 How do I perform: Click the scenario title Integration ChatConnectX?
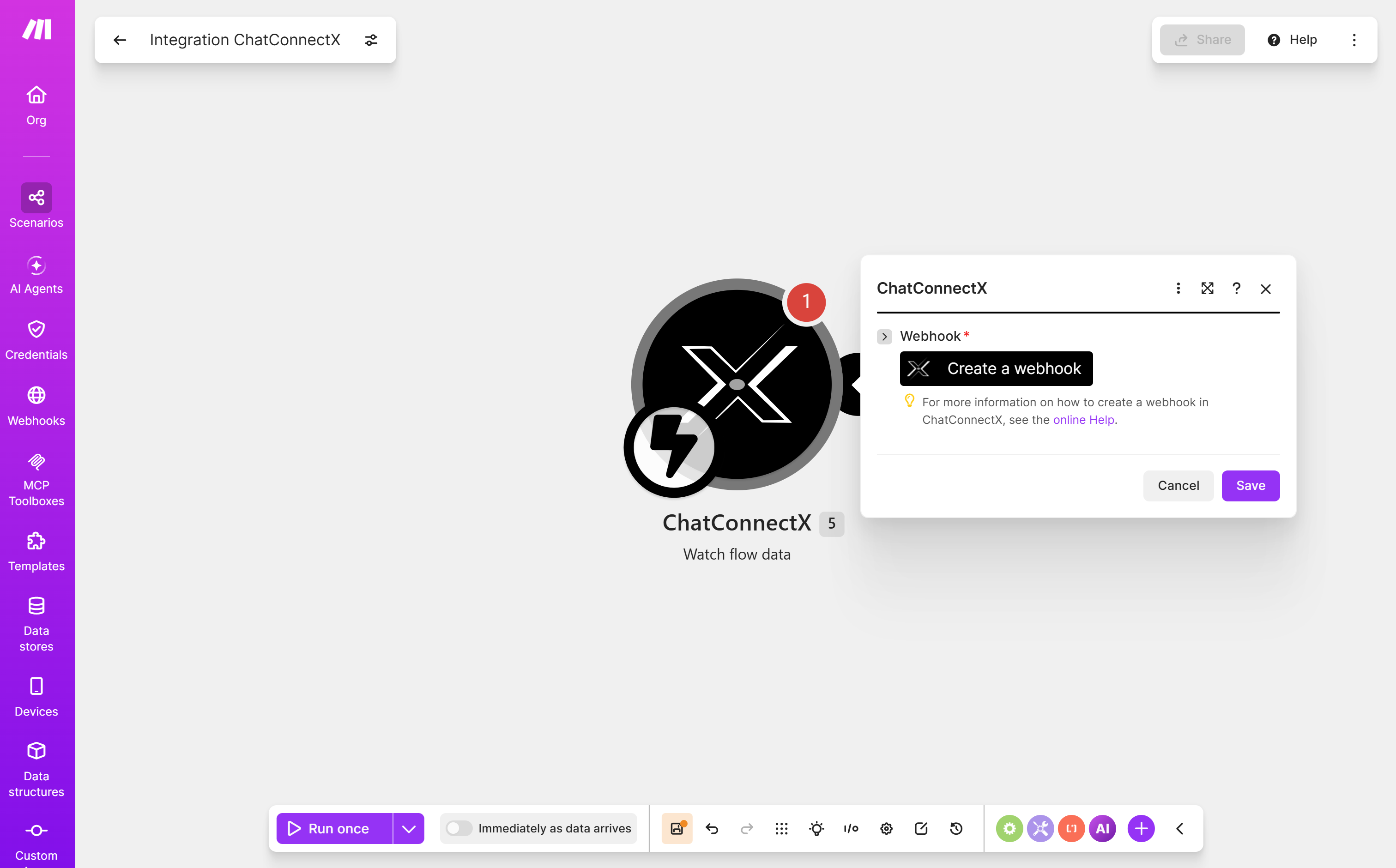pyautogui.click(x=245, y=40)
